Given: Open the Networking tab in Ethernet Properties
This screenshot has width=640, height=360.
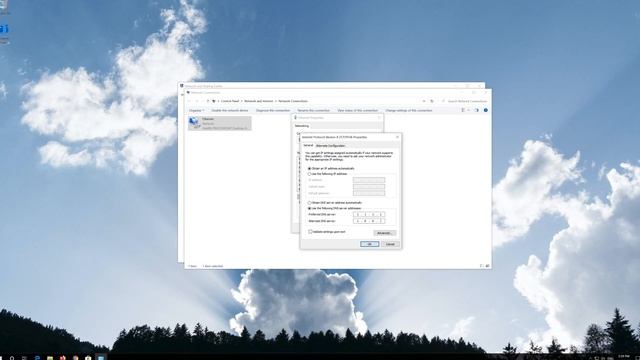Looking at the screenshot, I should [302, 126].
